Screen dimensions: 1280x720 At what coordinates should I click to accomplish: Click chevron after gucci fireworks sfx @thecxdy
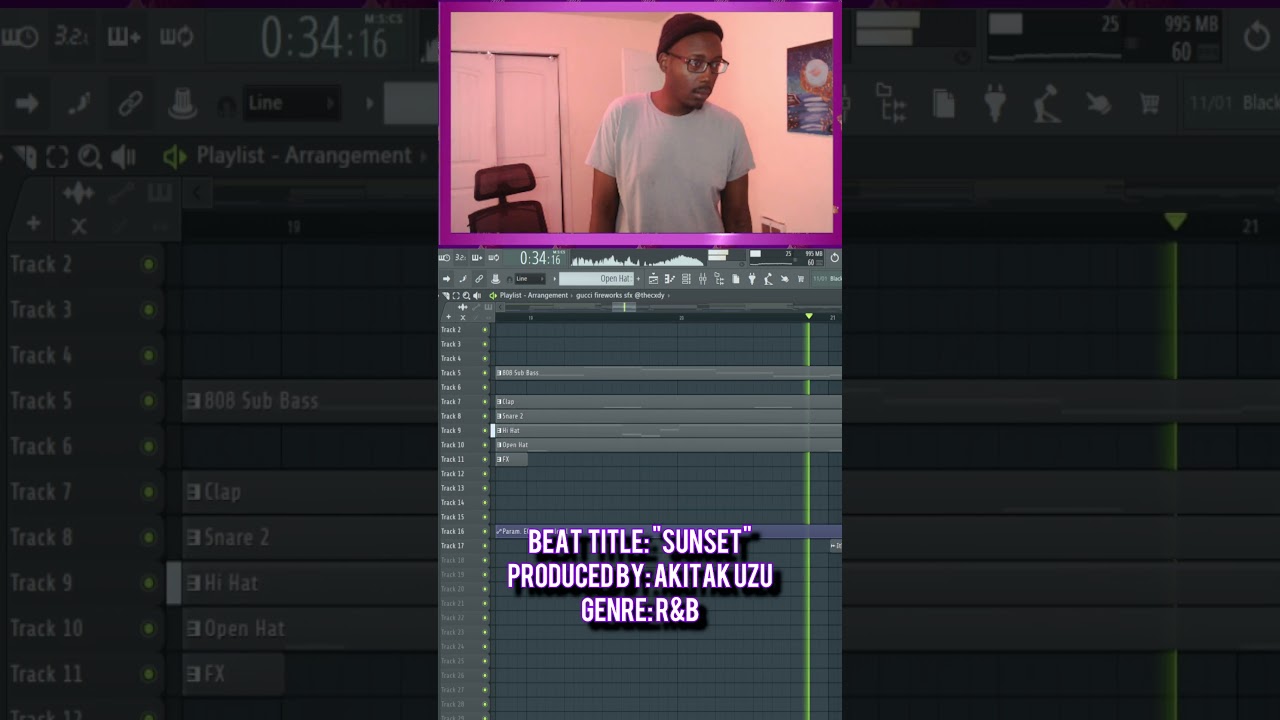pos(668,296)
